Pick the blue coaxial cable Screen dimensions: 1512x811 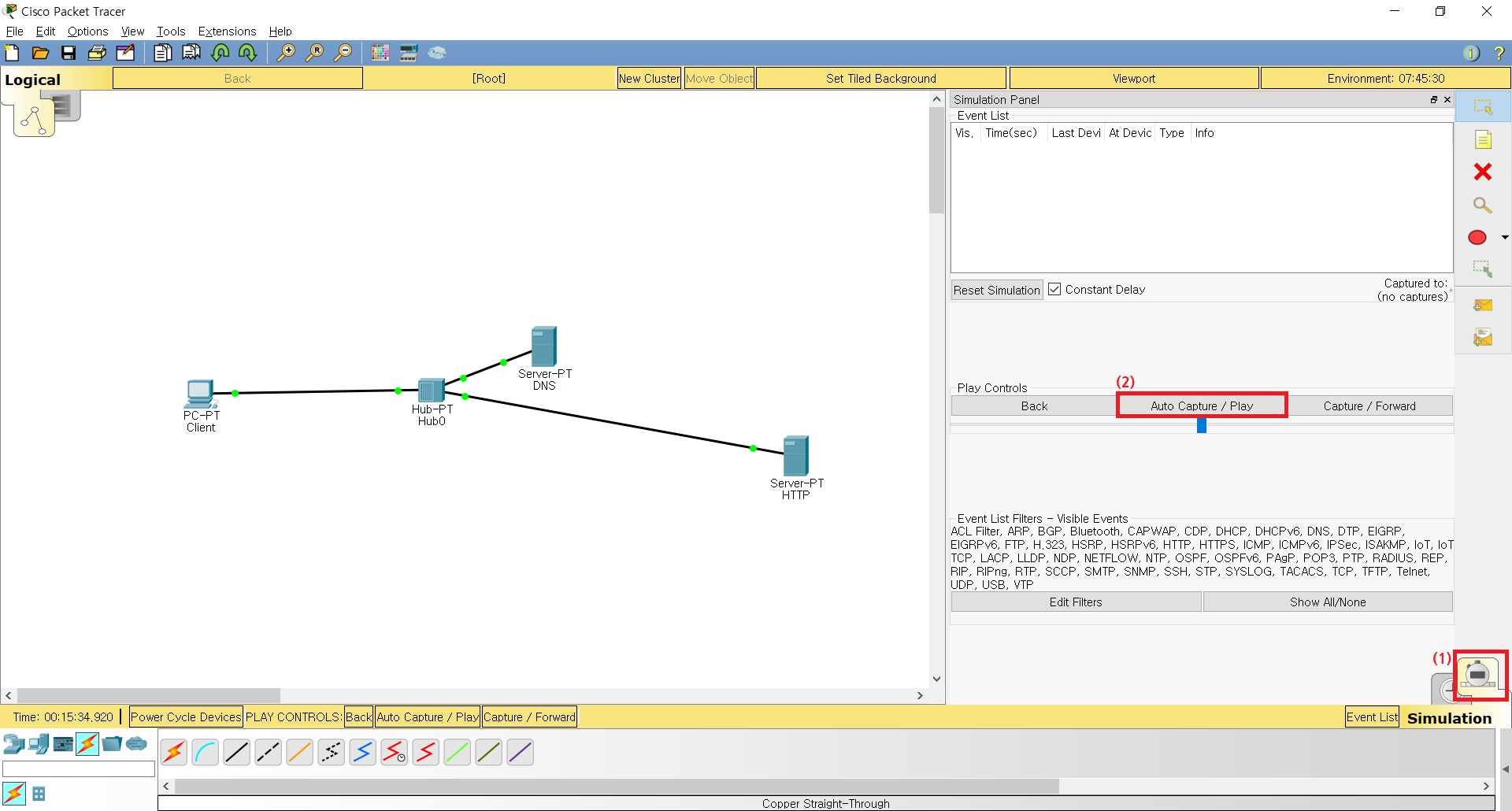[362, 753]
